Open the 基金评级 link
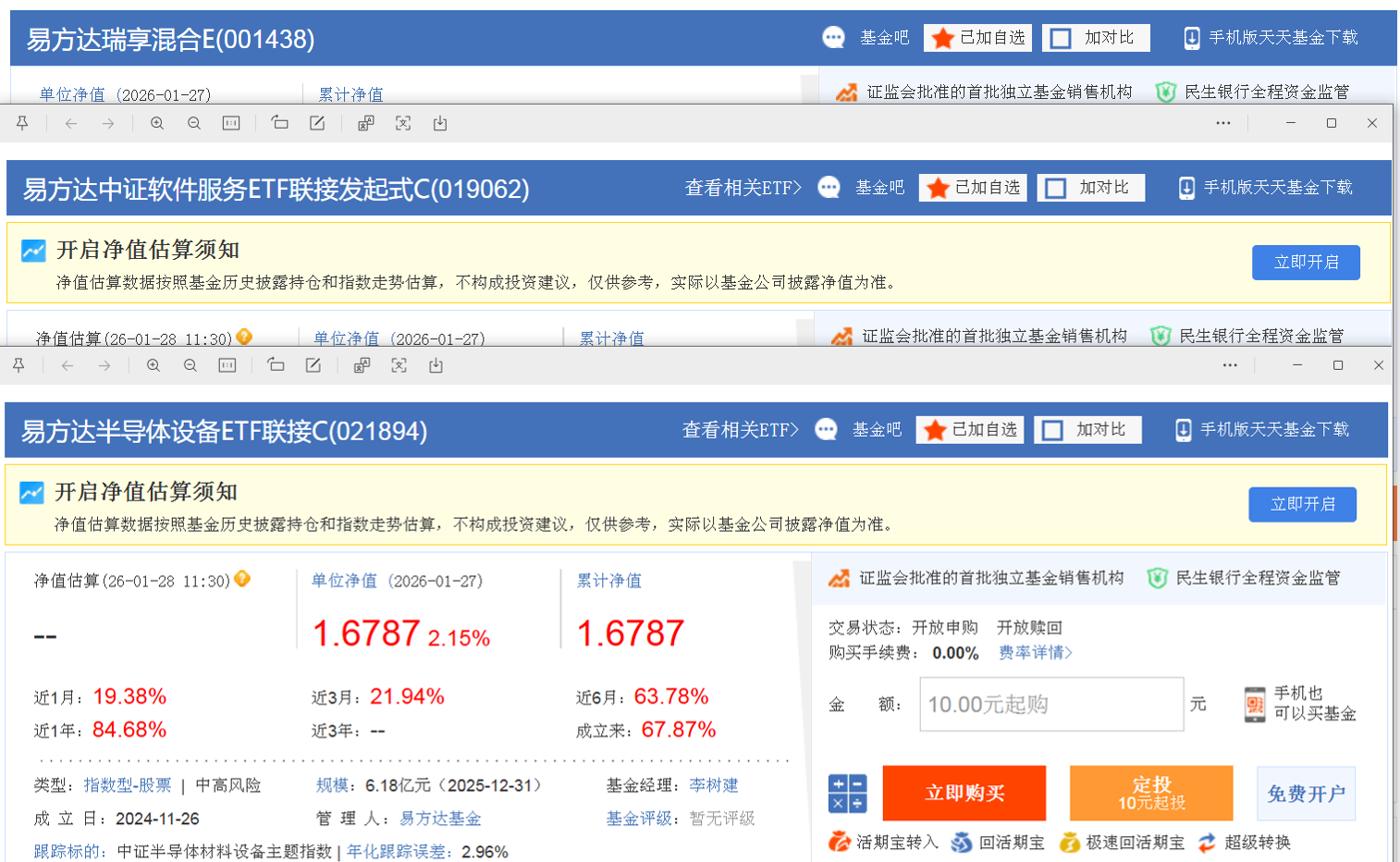Viewport: 1400px width, 862px height. (x=639, y=819)
